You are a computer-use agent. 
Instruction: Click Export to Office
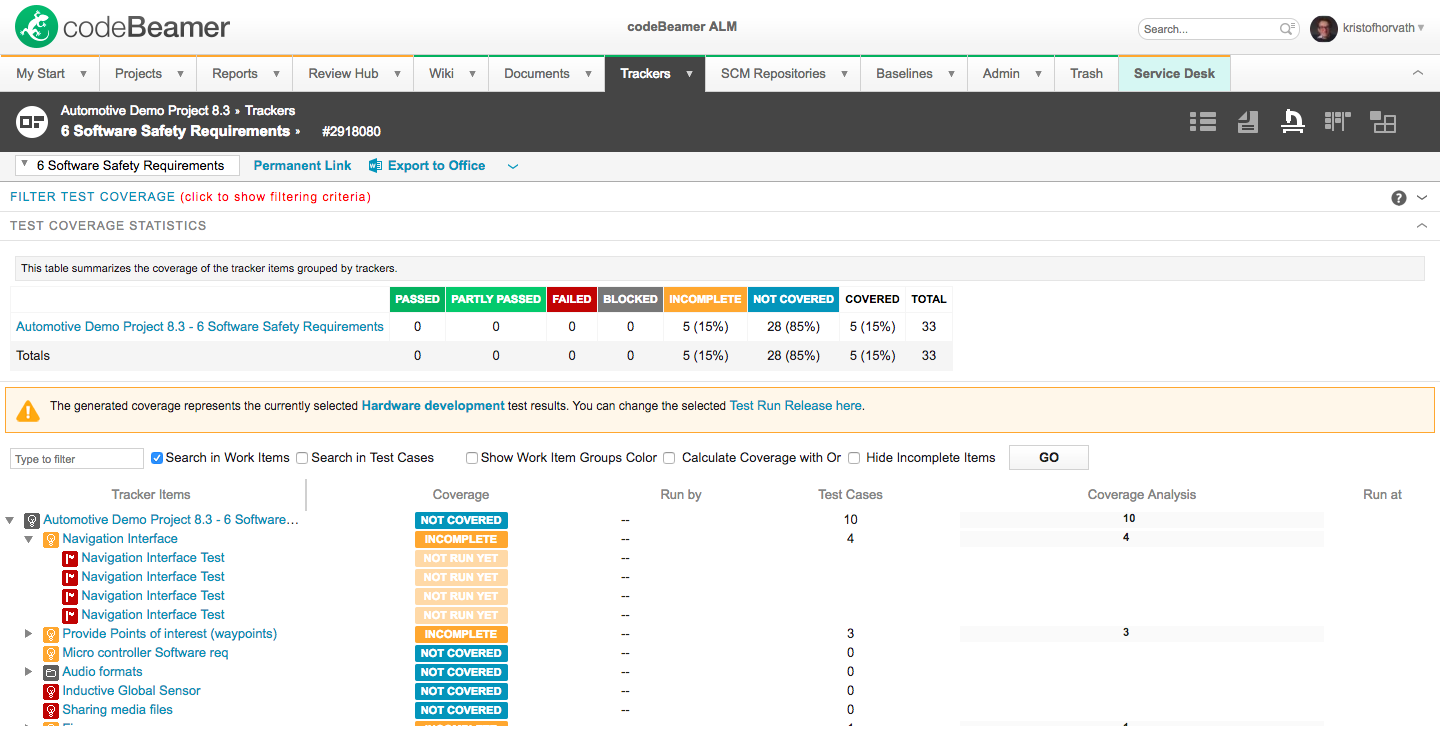point(437,166)
